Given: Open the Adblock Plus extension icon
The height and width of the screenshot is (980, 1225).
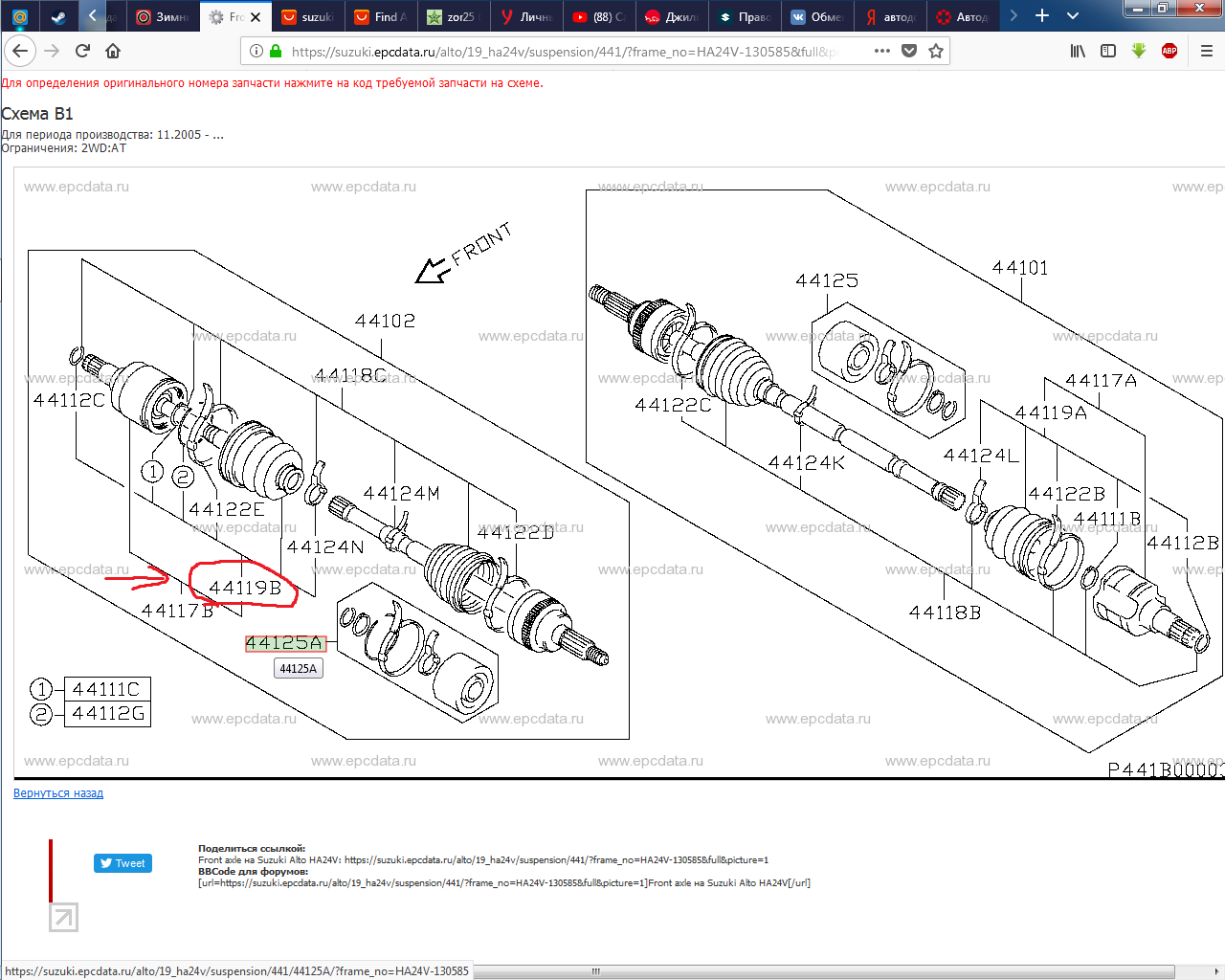Looking at the screenshot, I should click(x=1169, y=51).
